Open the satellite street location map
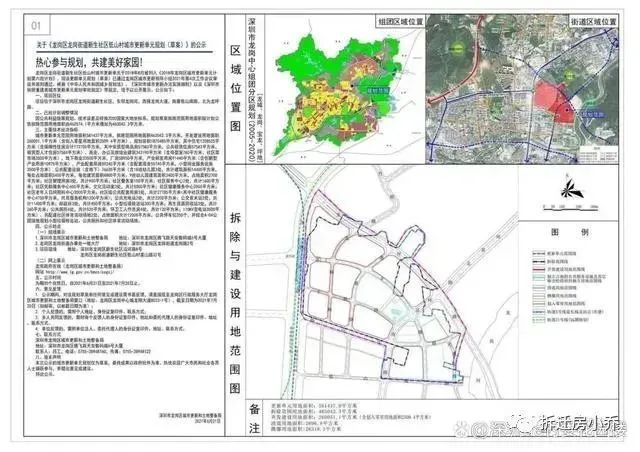This screenshot has height=452, width=640. (x=522, y=89)
